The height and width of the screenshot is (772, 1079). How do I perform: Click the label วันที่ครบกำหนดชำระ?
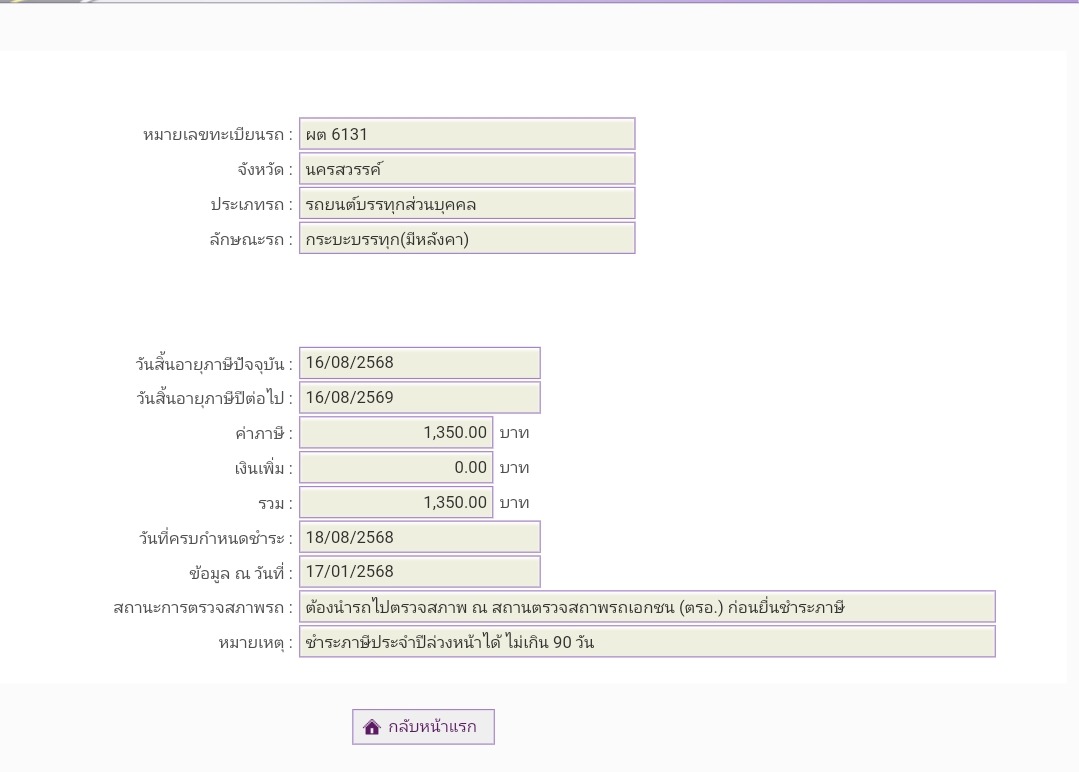click(216, 538)
